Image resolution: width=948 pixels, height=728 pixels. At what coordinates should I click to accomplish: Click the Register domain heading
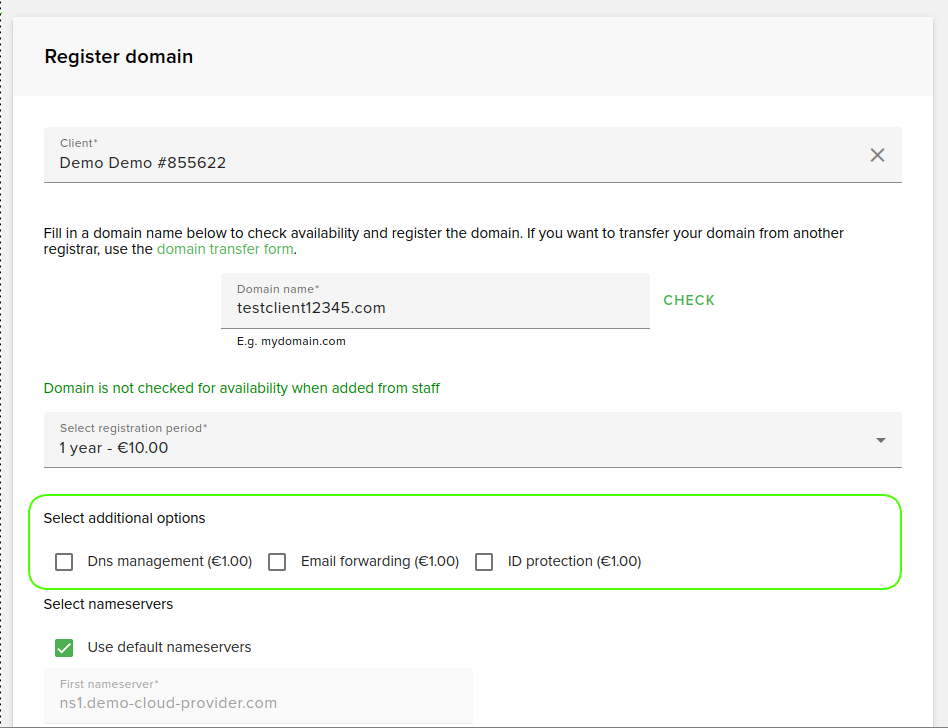click(118, 57)
